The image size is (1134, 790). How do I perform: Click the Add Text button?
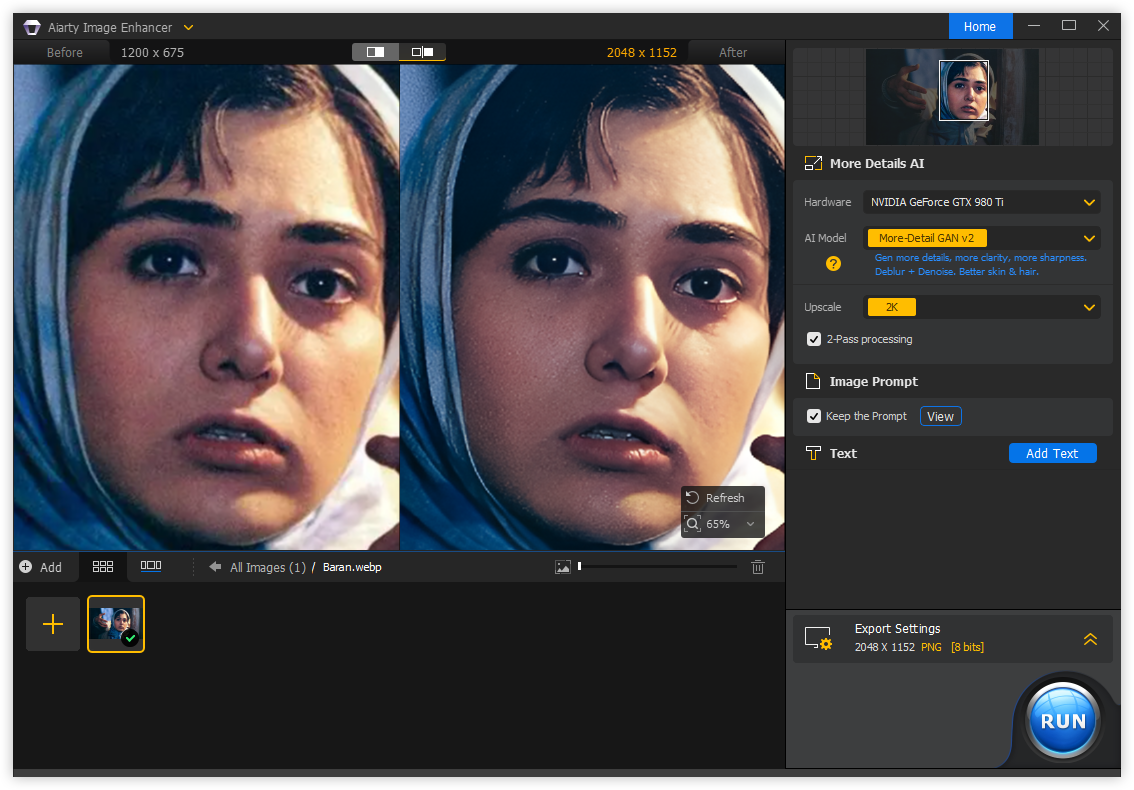click(x=1052, y=454)
